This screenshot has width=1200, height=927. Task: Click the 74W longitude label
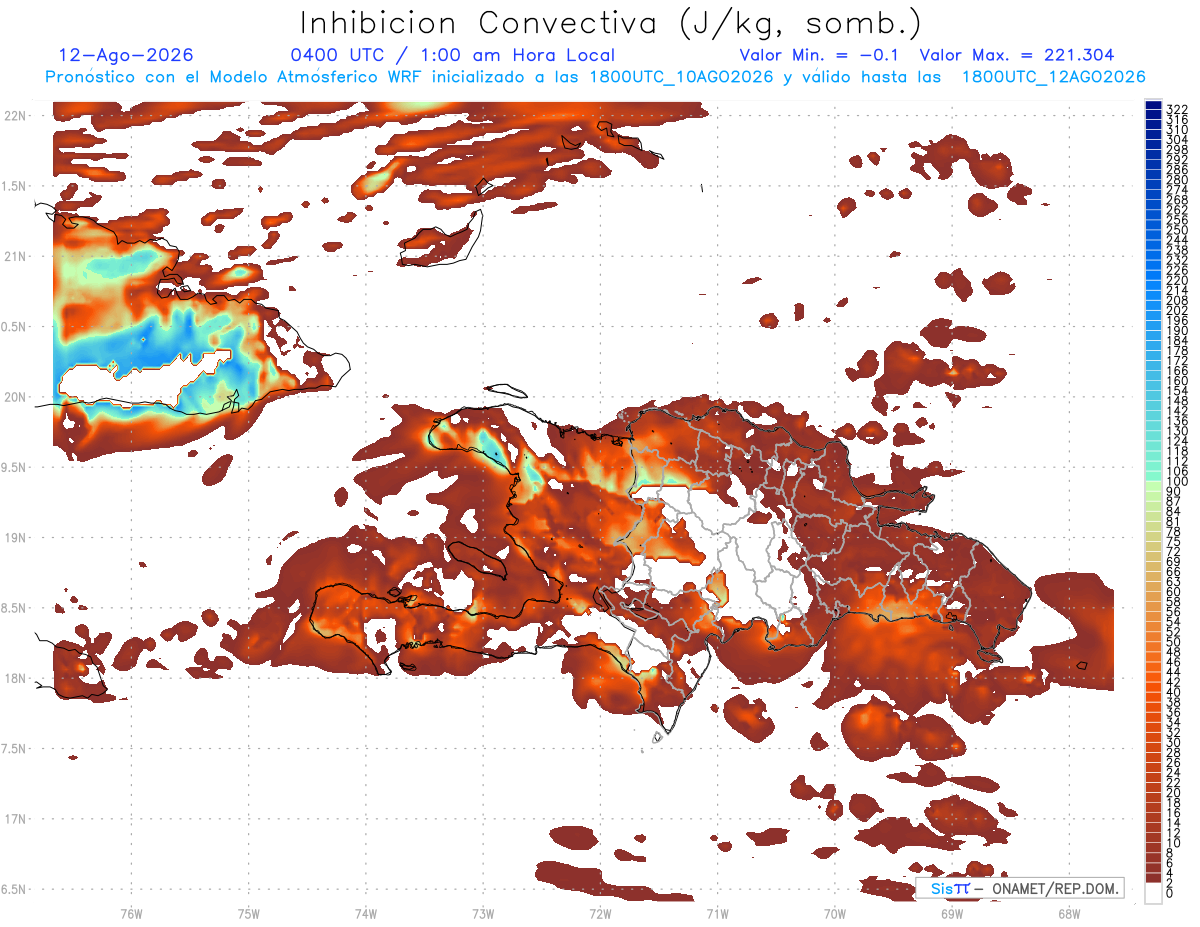(366, 912)
